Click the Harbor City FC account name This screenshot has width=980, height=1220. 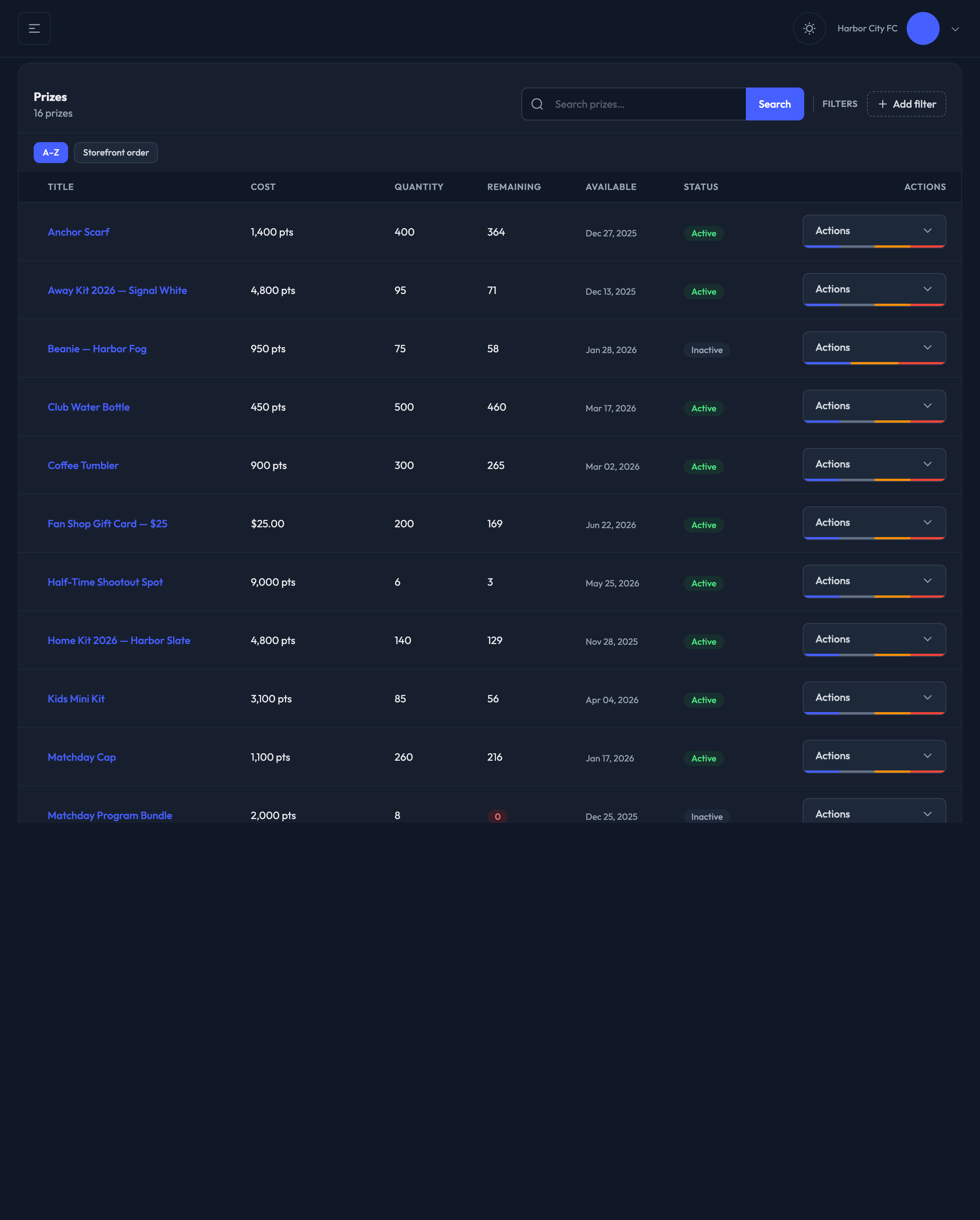coord(867,28)
